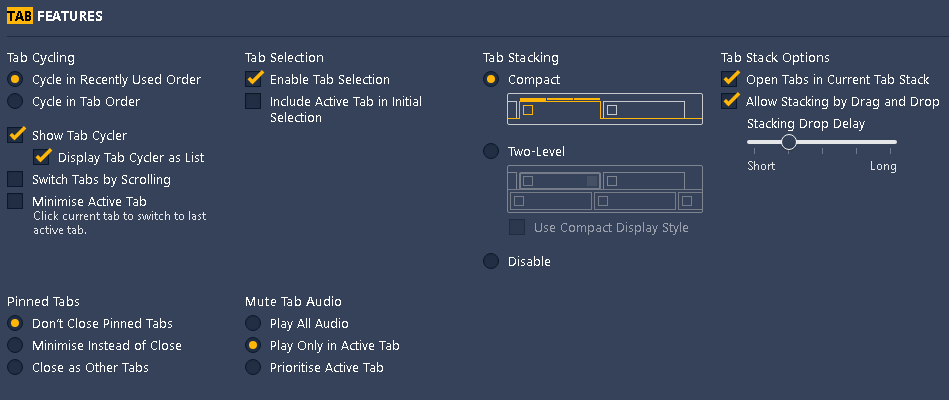Click the Stacking Drop Delay slider handle
This screenshot has height=400, width=949.
(789, 142)
